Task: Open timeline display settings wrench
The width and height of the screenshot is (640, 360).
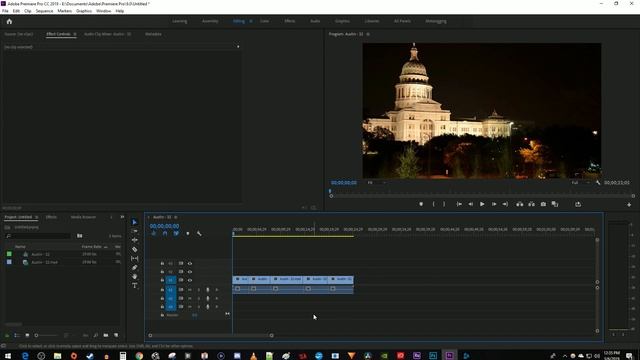Action: click(199, 233)
